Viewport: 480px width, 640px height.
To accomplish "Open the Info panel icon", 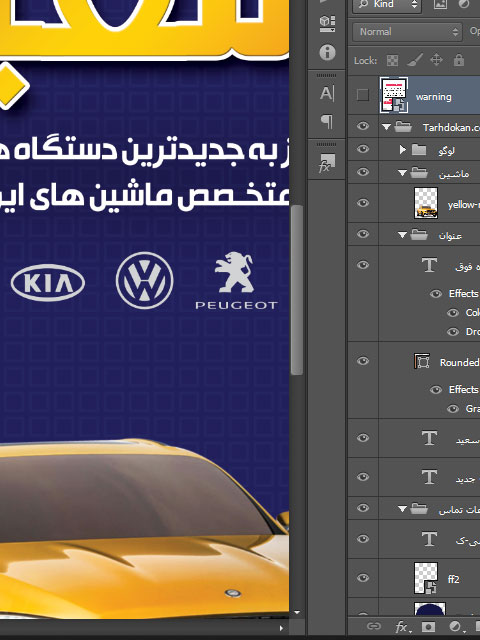I will [327, 53].
